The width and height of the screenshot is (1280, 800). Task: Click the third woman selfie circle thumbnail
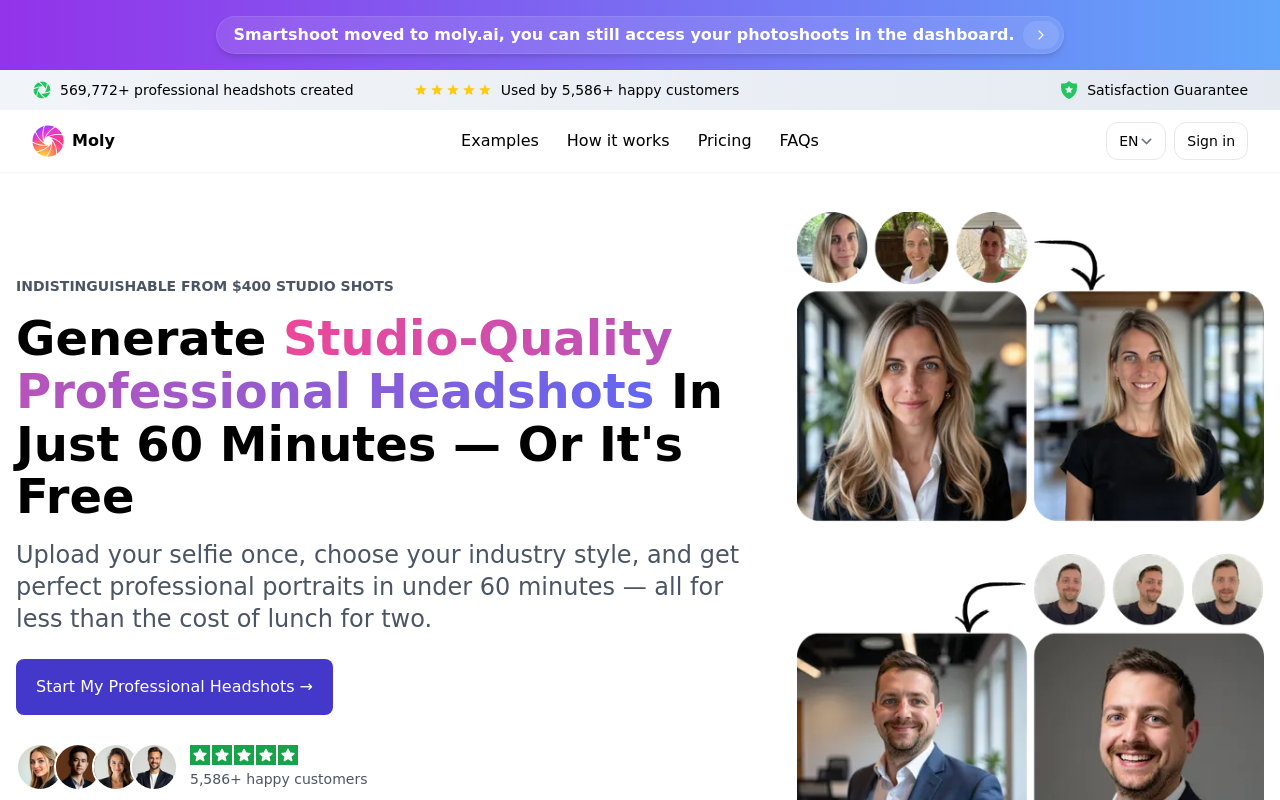click(991, 247)
